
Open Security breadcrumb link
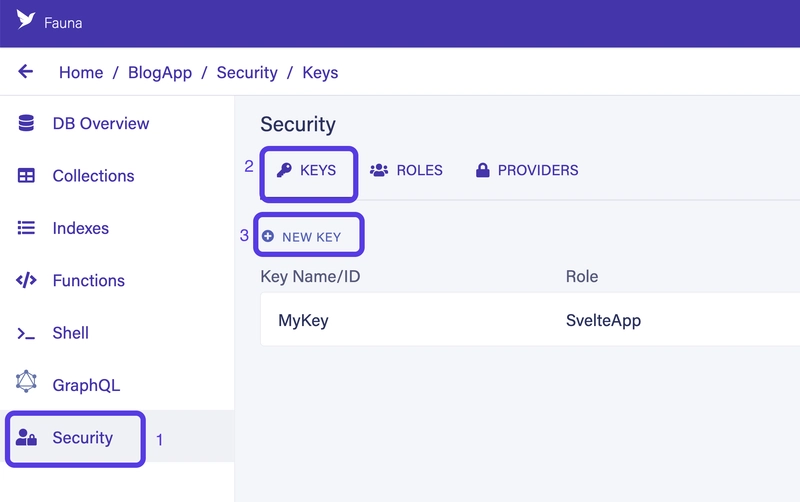coord(247,72)
